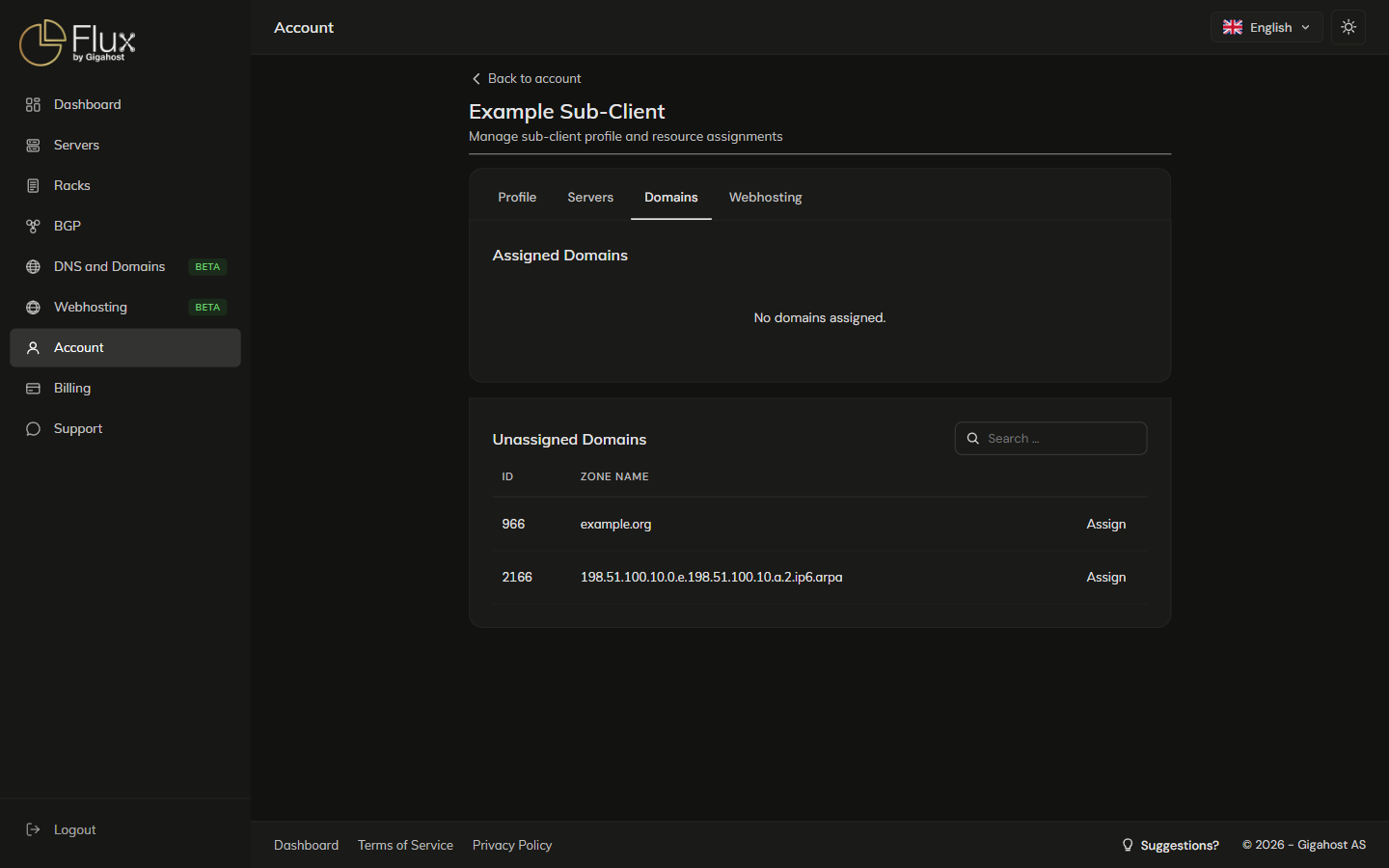This screenshot has height=868, width=1389.
Task: Assign the example.org domain
Action: [x=1106, y=524]
